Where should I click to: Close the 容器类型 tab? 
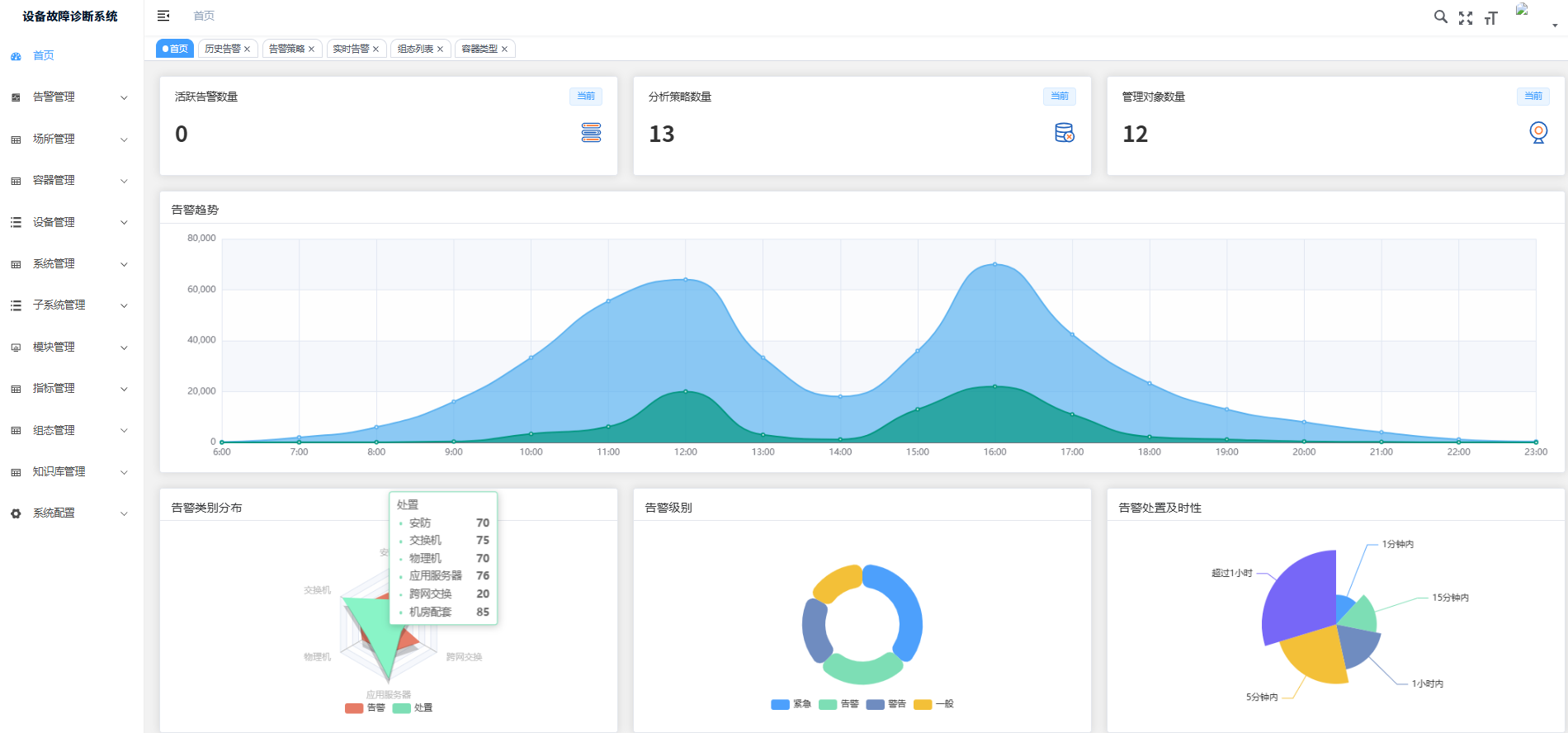tap(504, 49)
